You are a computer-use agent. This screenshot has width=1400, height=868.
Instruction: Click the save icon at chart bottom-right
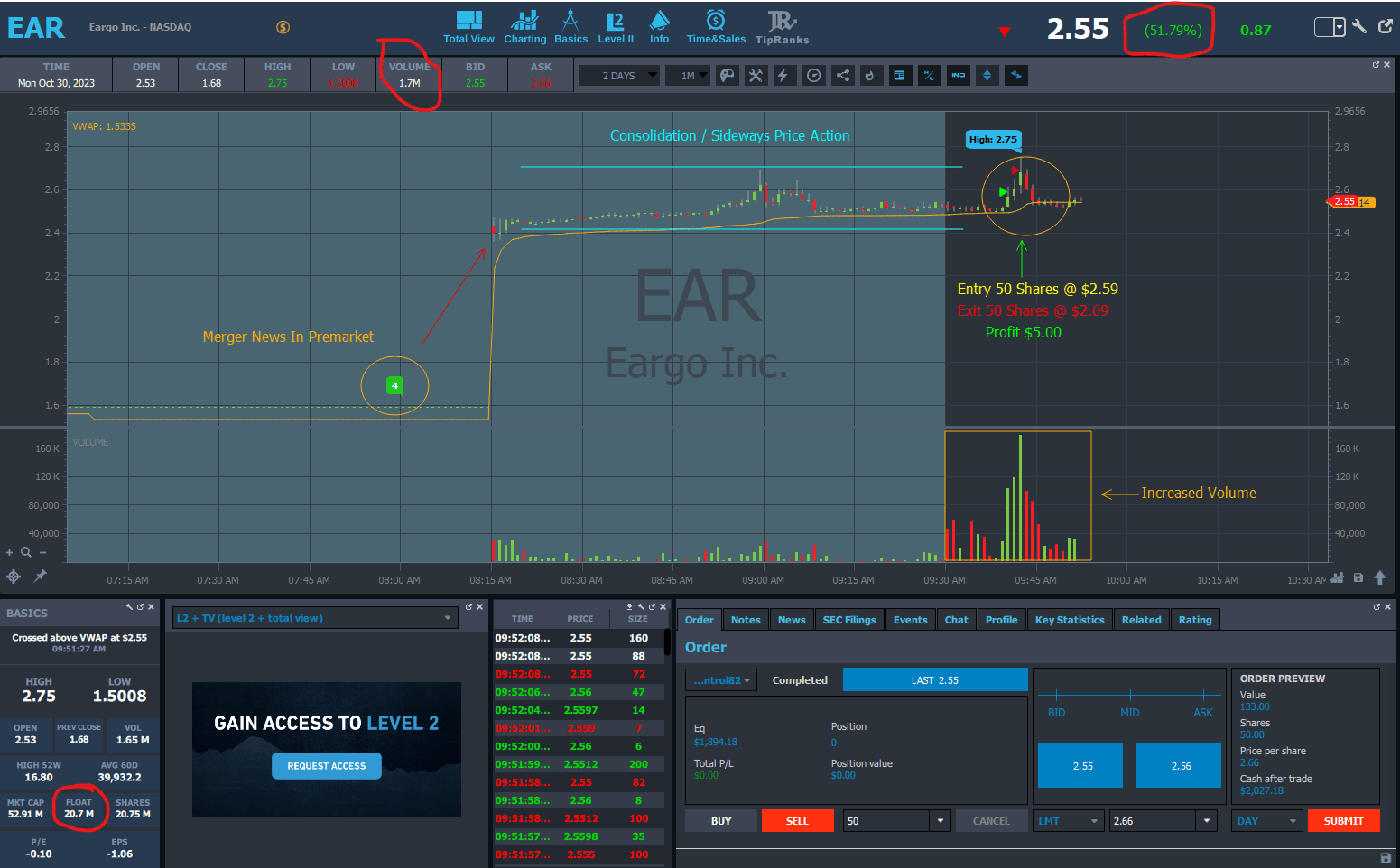click(x=1358, y=577)
